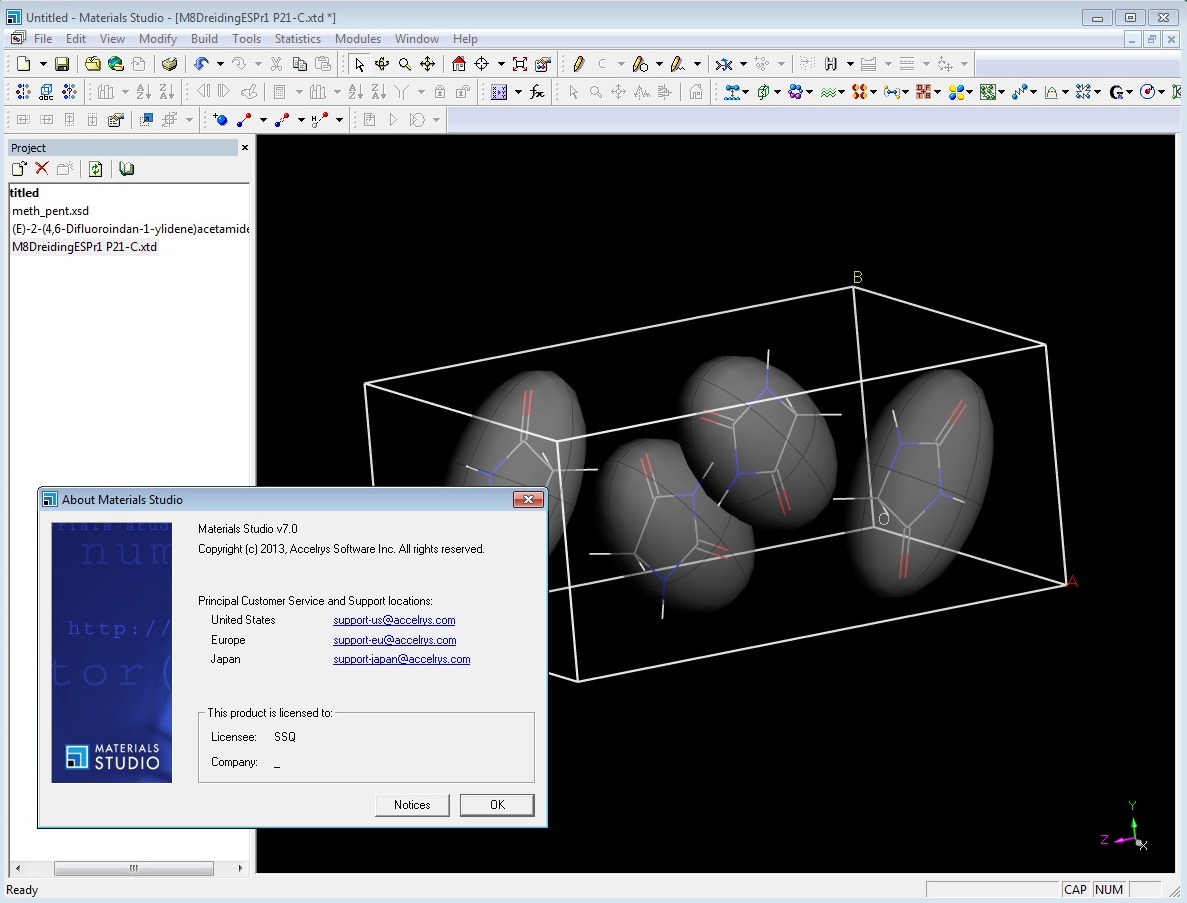Click the Project panel horizontal scrollbar thumb
Viewport: 1187px width, 903px height.
coord(133,868)
